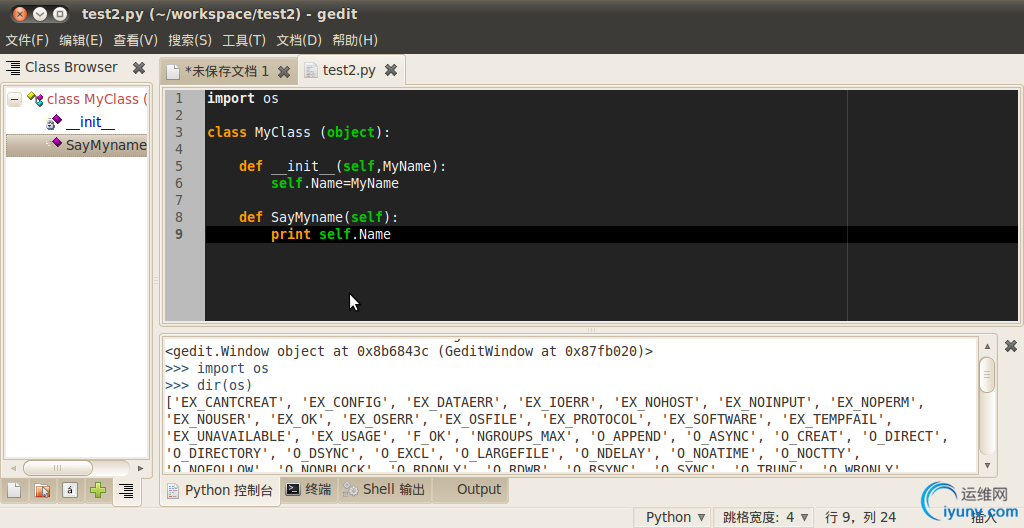Click the side panel left scroll arrow
Image resolution: width=1024 pixels, height=528 pixels.
(x=12, y=468)
